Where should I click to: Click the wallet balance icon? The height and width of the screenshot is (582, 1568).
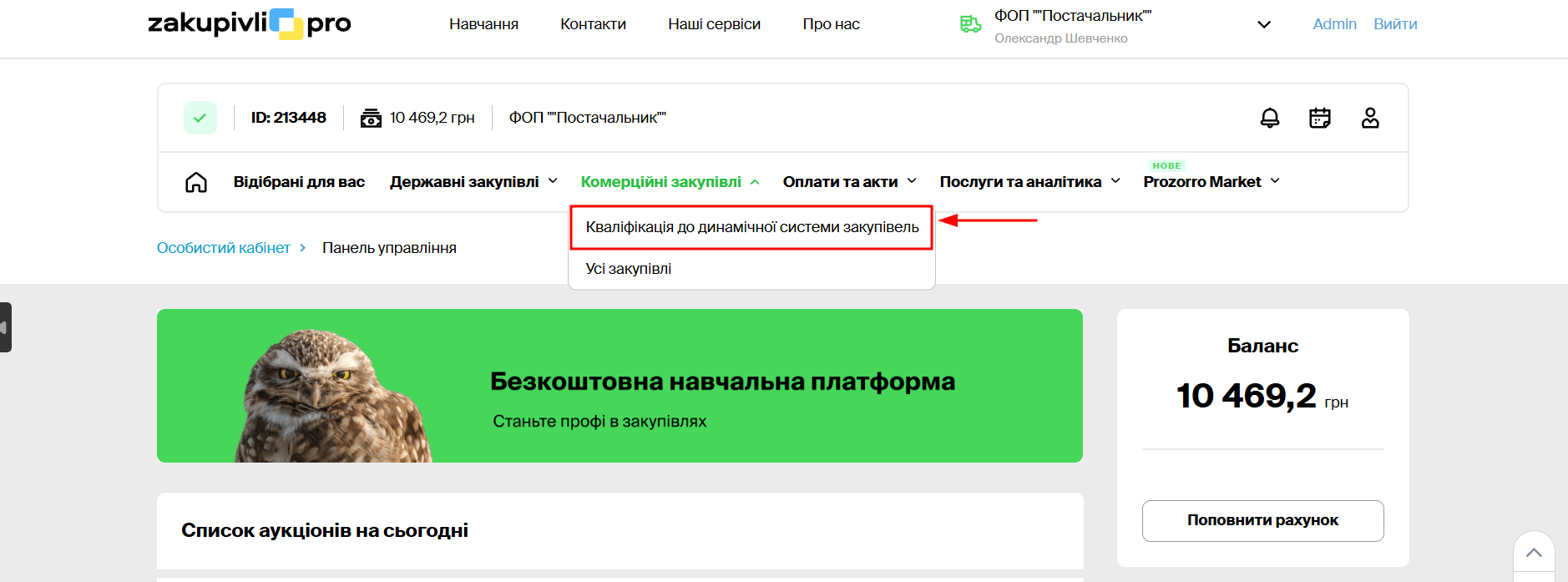pyautogui.click(x=371, y=118)
